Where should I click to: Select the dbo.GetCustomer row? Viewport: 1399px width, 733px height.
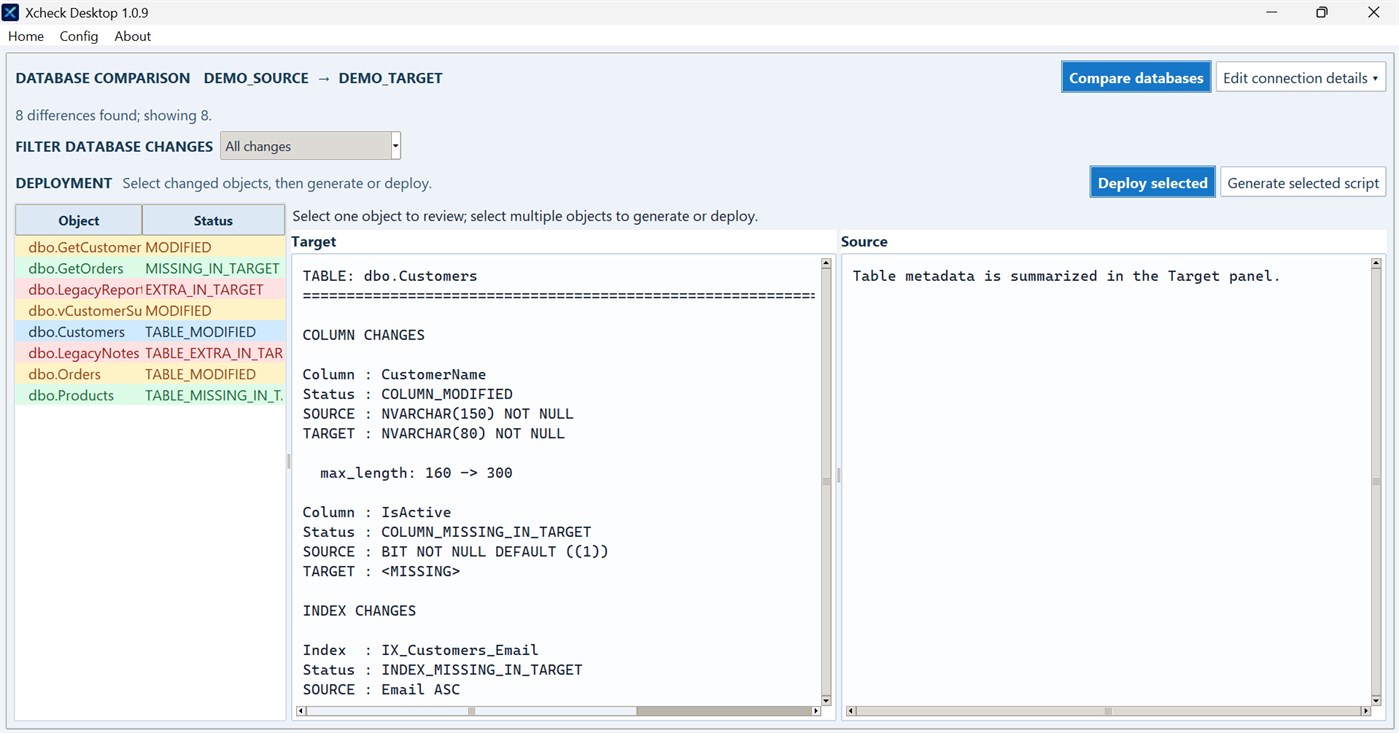click(x=150, y=247)
